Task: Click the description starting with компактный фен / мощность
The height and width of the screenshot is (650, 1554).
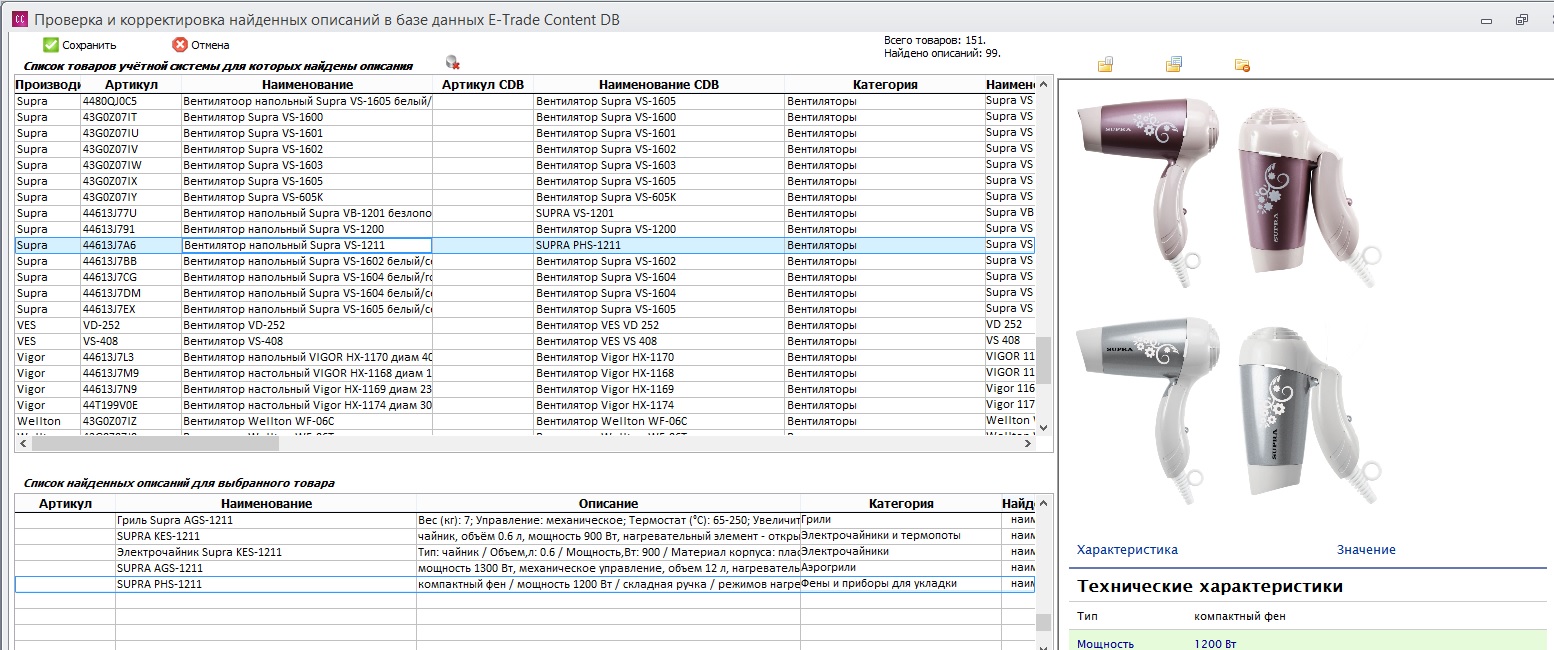Action: point(608,584)
